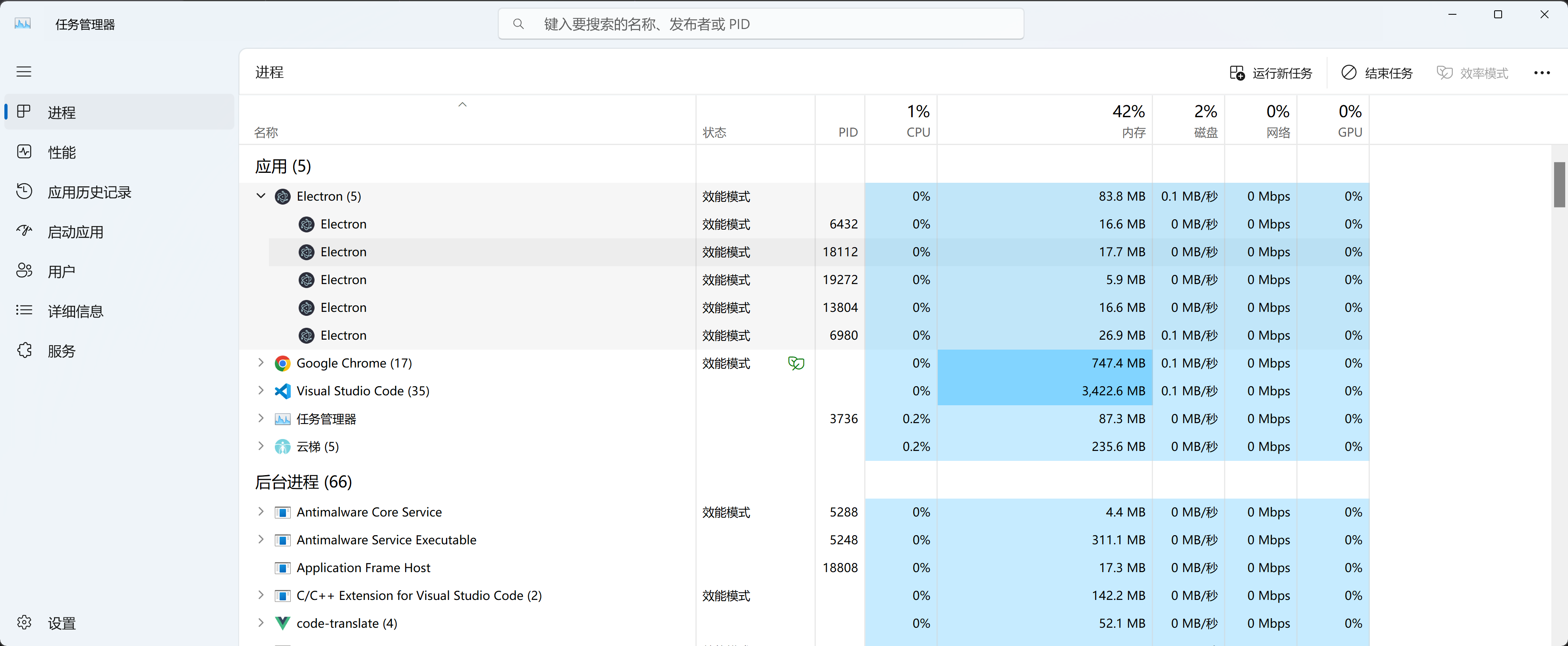1568x646 pixels.
Task: Click the Task Manager app icon in title bar
Action: tap(23, 24)
